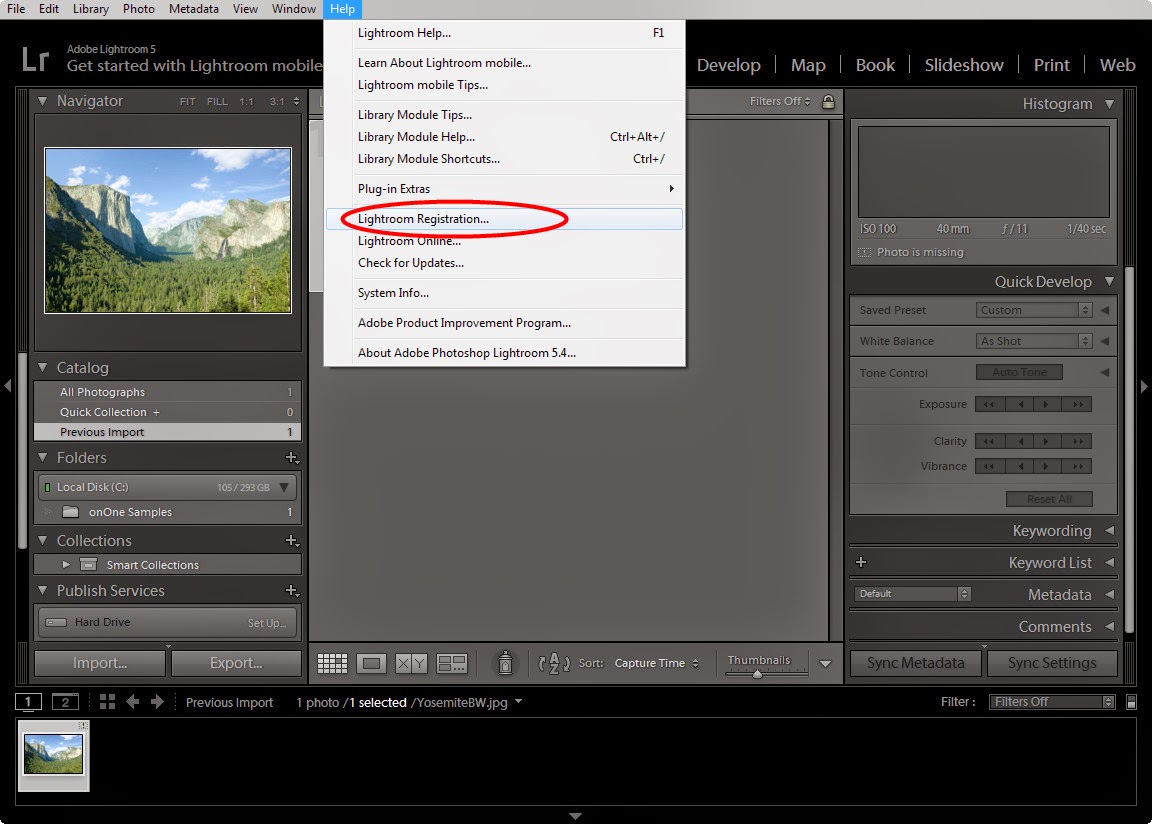Viewport: 1152px width, 824px height.
Task: Switch to Loupe view
Action: pyautogui.click(x=371, y=662)
